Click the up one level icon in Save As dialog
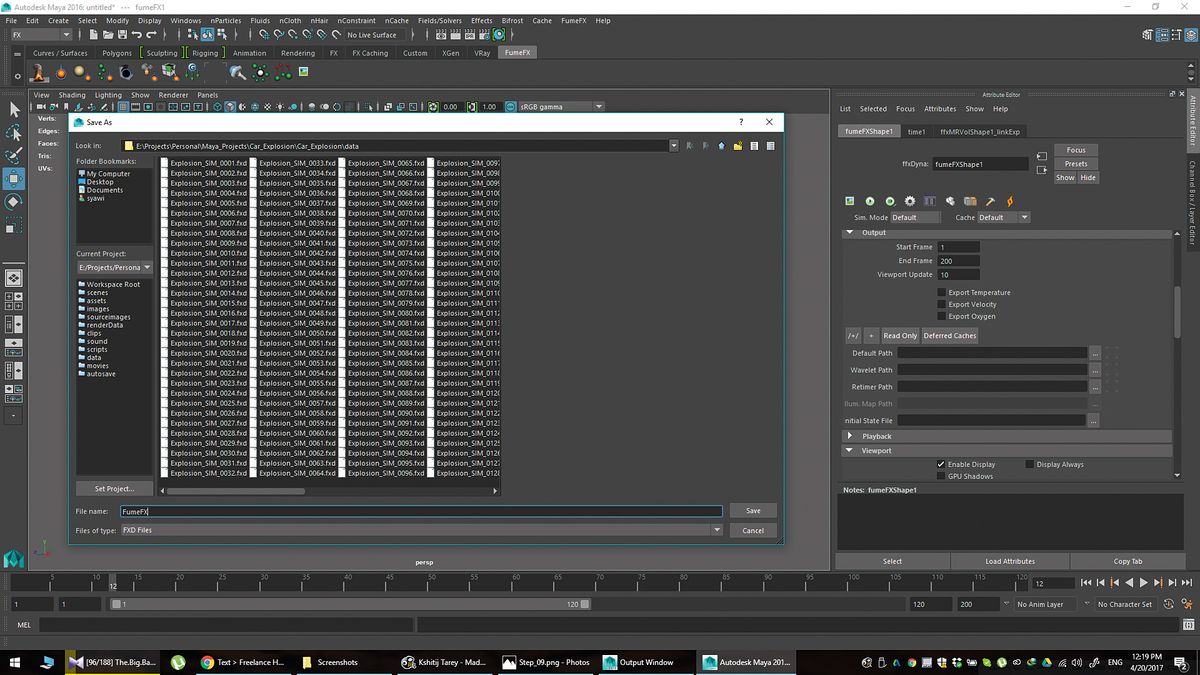The width and height of the screenshot is (1200, 675). coord(721,146)
